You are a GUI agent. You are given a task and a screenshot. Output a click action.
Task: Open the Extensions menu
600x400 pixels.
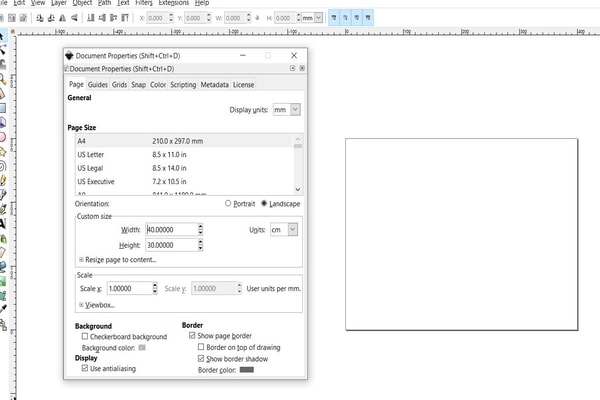tap(174, 3)
